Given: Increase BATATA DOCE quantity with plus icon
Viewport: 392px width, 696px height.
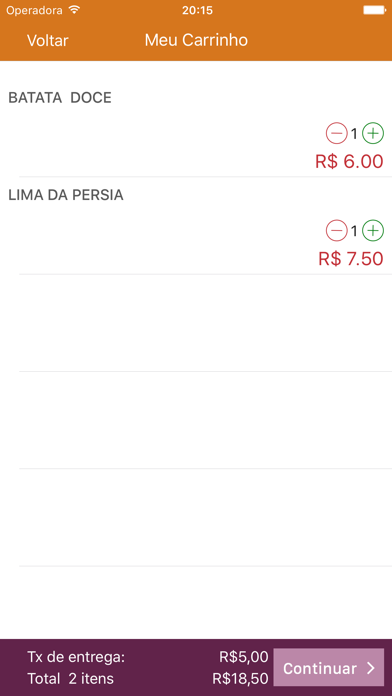Looking at the screenshot, I should pos(373,134).
